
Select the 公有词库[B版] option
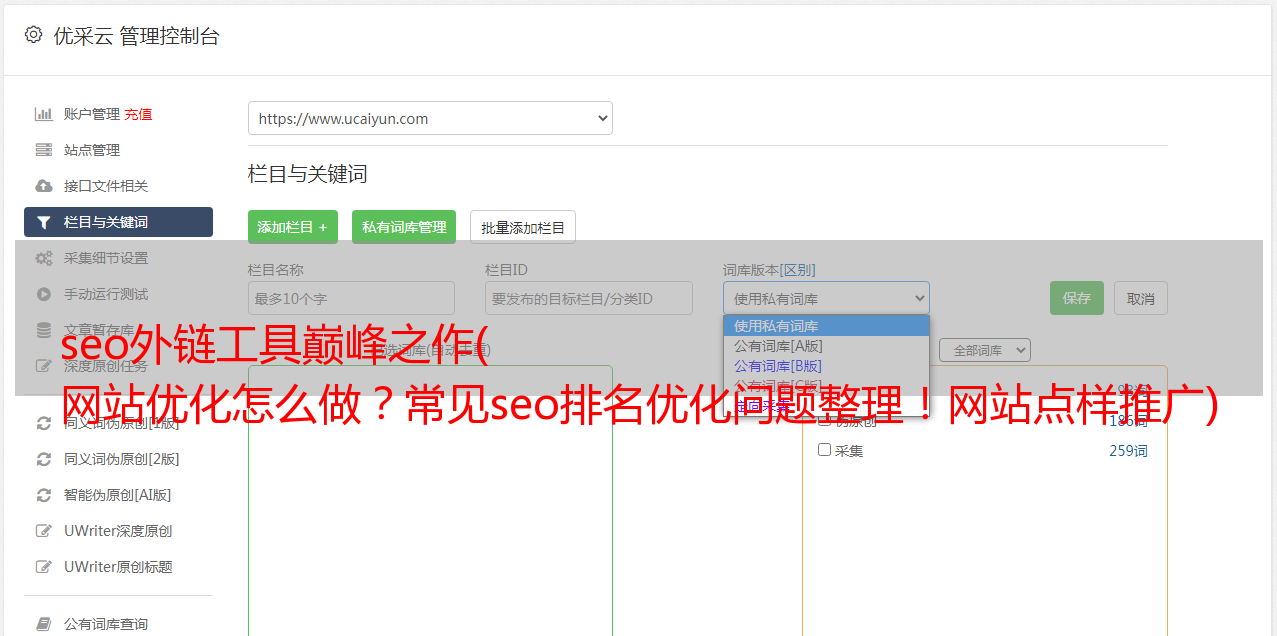pyautogui.click(x=826, y=366)
